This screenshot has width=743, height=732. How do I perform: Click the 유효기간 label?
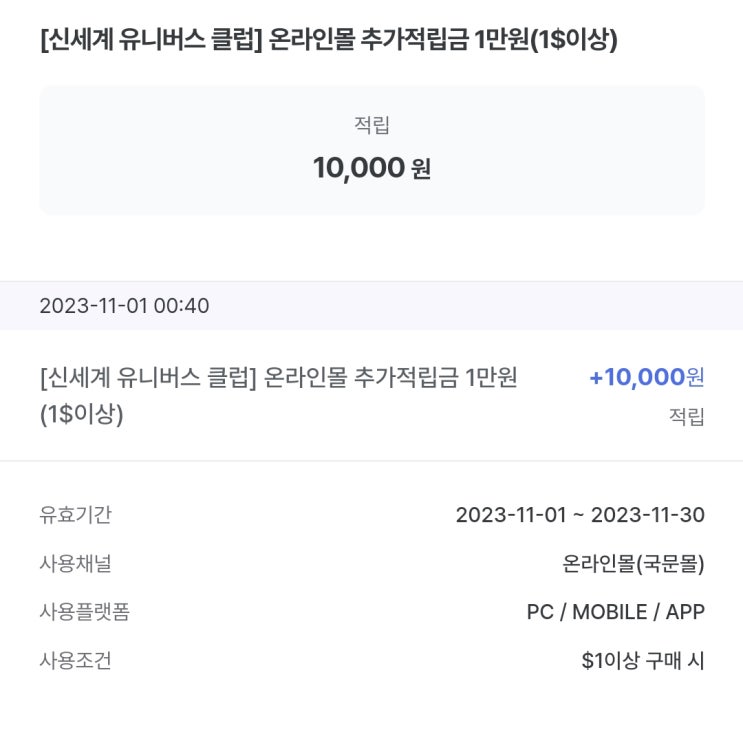(75, 515)
